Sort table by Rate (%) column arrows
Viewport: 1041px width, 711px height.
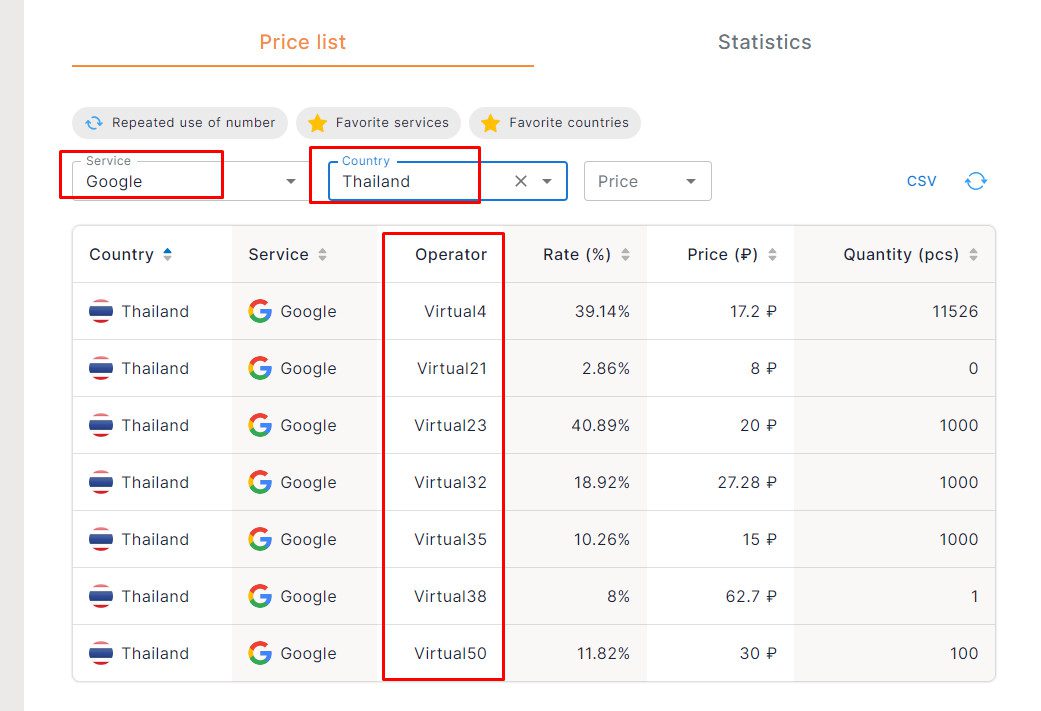625,254
